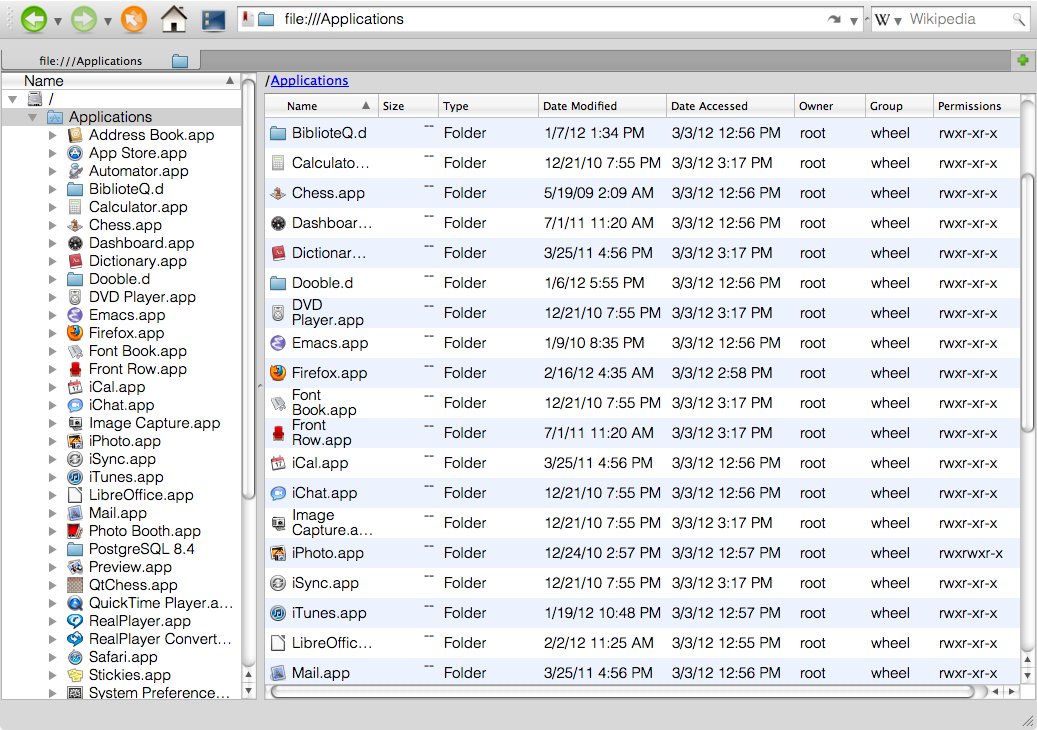Click the Stickies.app icon in the sidebar

(75, 675)
